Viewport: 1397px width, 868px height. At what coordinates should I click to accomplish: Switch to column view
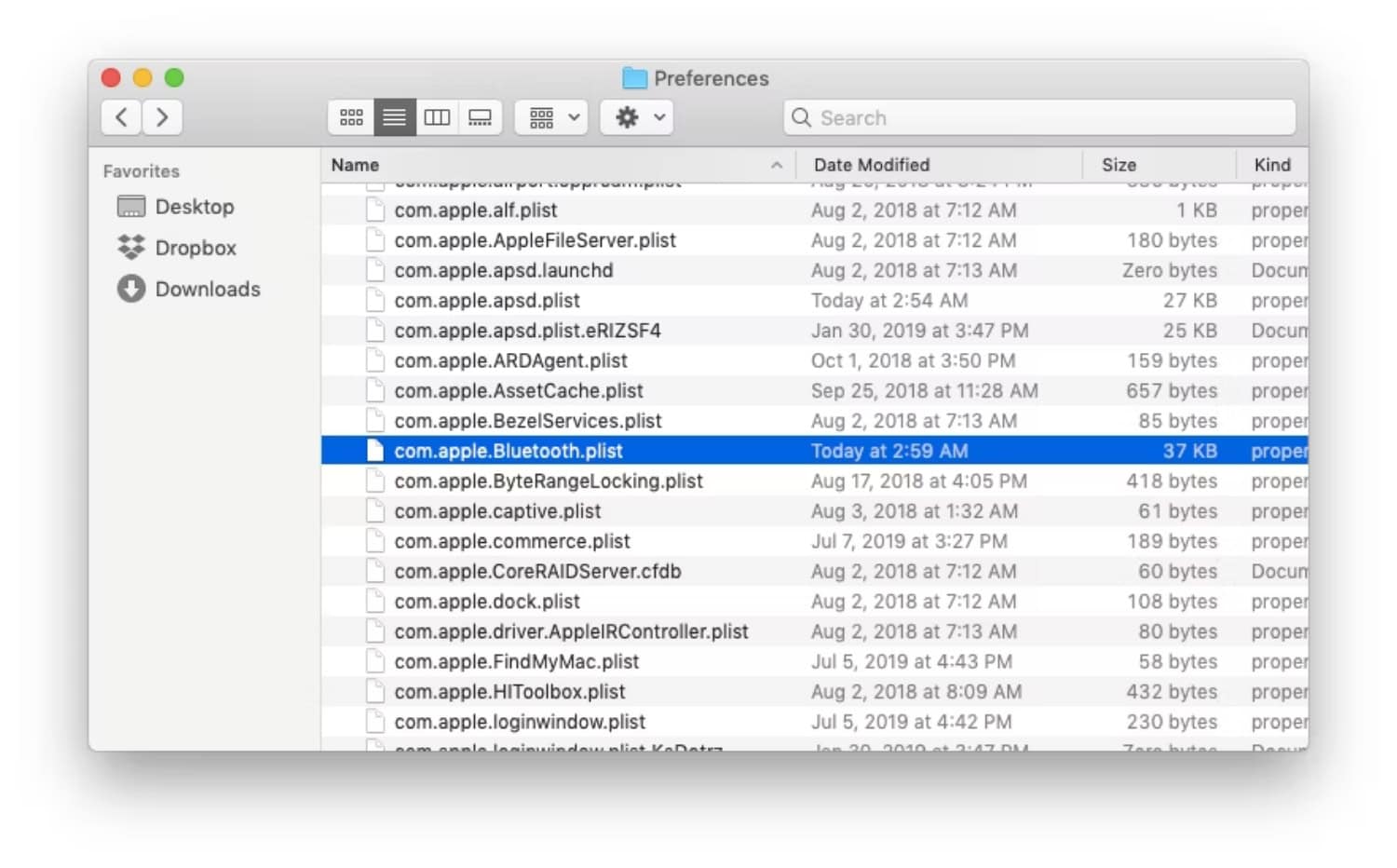[x=437, y=117]
